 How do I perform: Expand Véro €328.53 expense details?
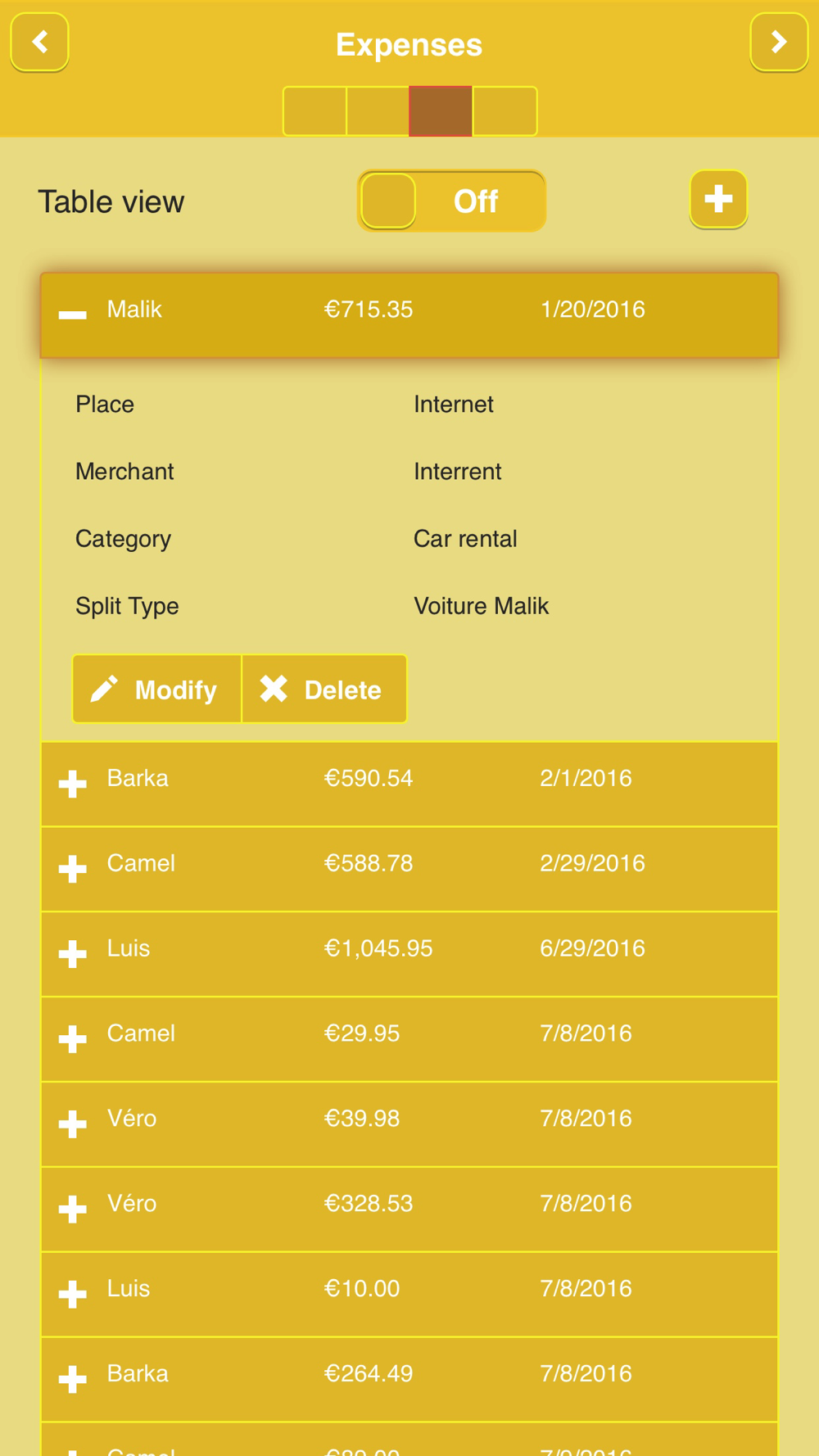click(x=73, y=1210)
